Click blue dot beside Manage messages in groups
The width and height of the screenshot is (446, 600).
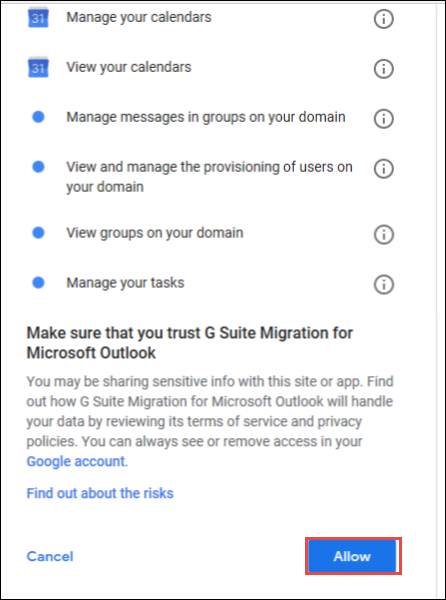pyautogui.click(x=38, y=117)
